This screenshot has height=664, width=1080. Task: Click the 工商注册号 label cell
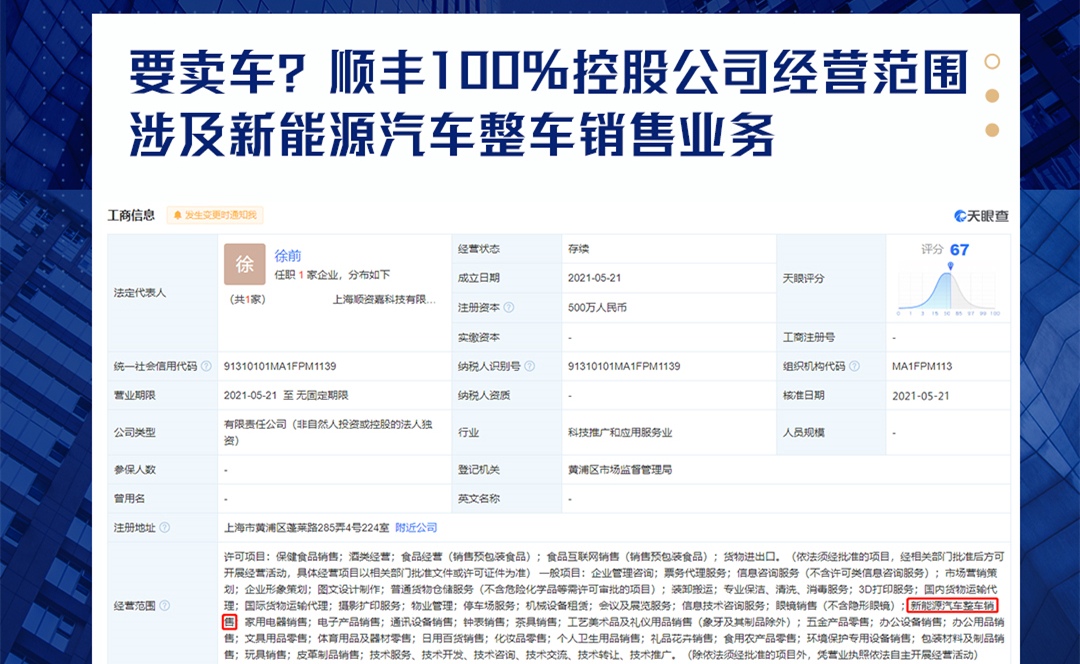831,338
